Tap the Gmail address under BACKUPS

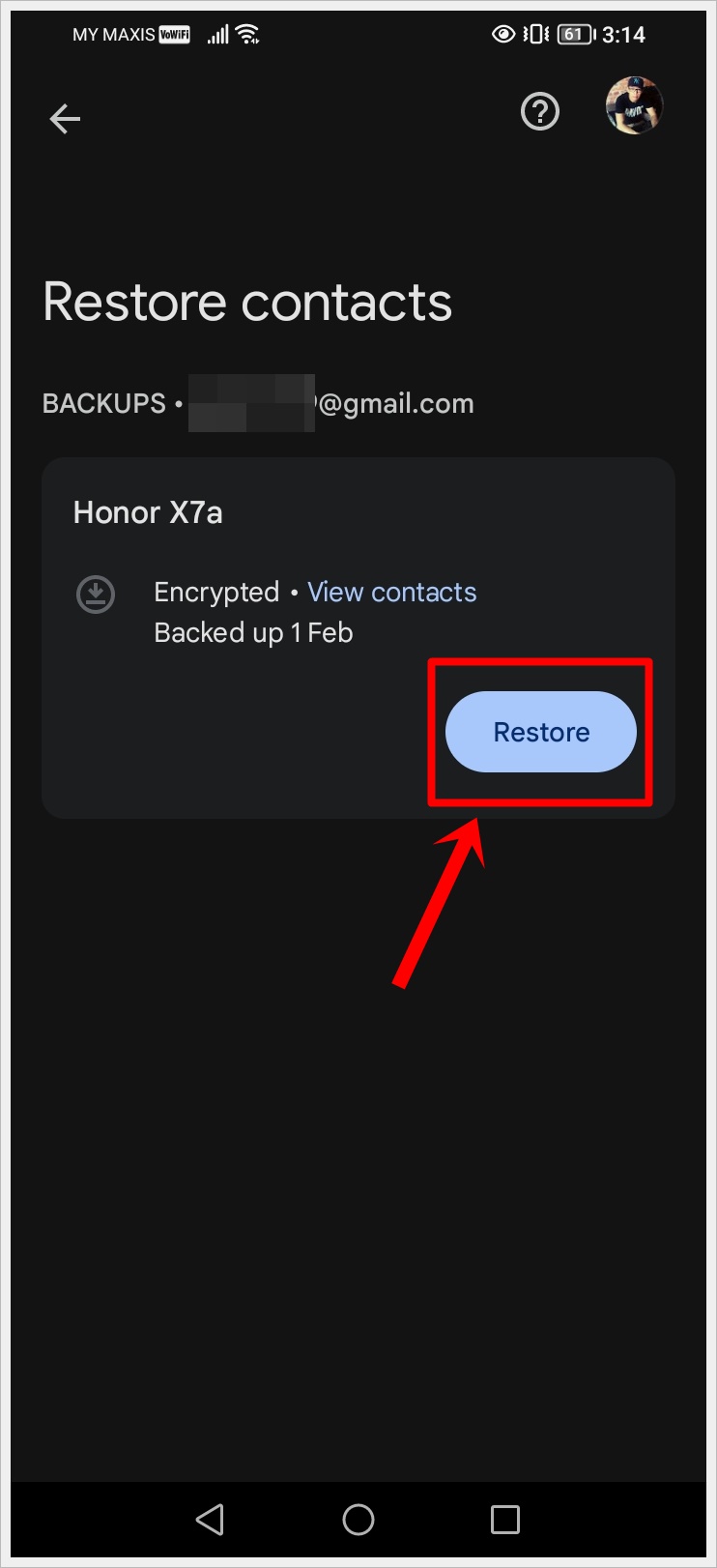coord(329,403)
